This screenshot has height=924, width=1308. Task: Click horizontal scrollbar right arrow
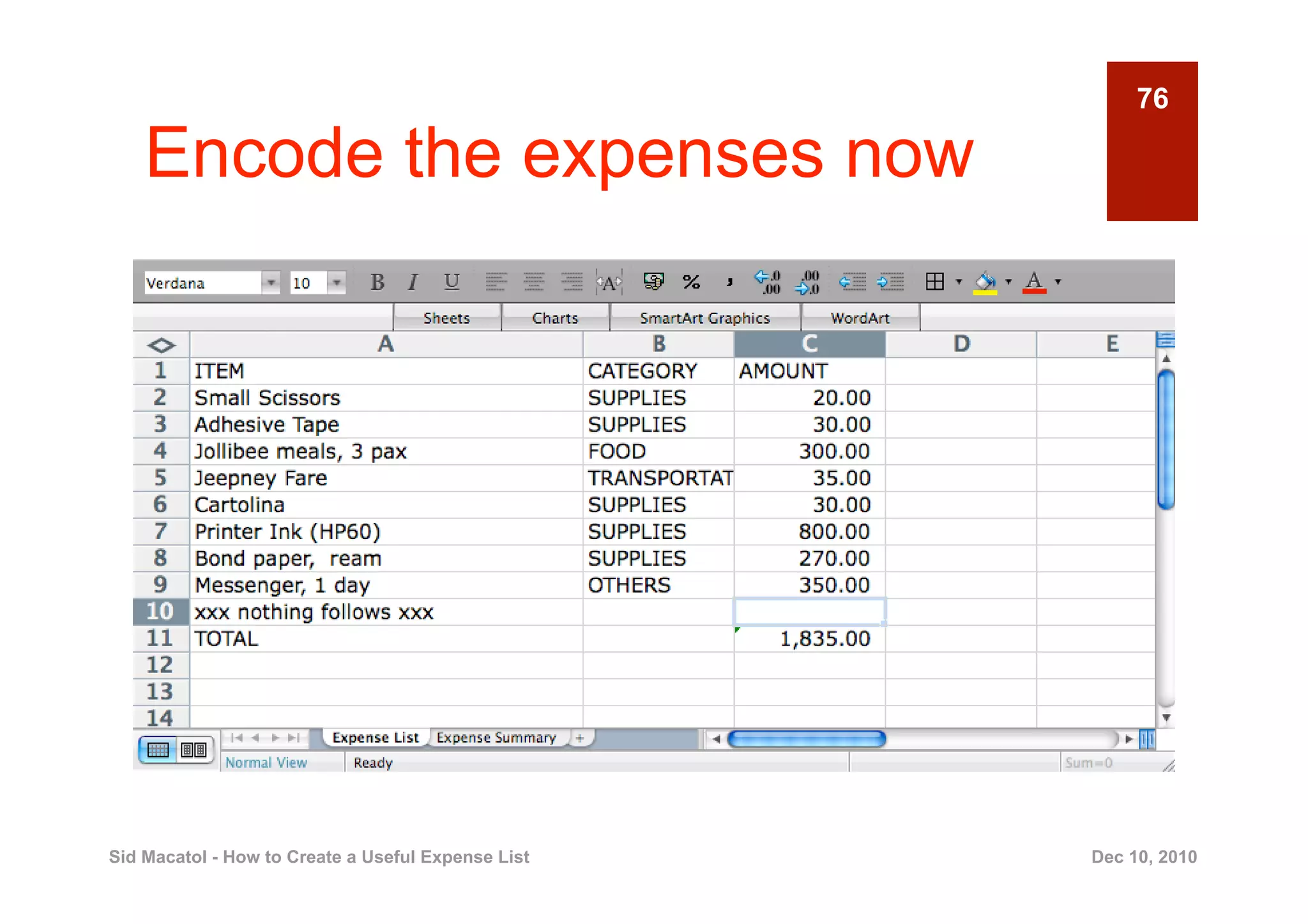[1129, 739]
